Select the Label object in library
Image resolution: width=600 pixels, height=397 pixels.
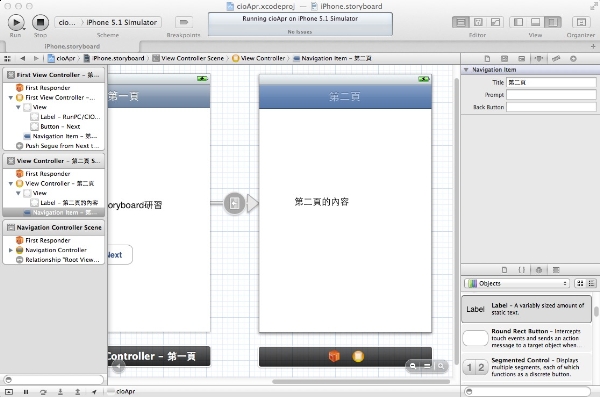click(x=527, y=309)
